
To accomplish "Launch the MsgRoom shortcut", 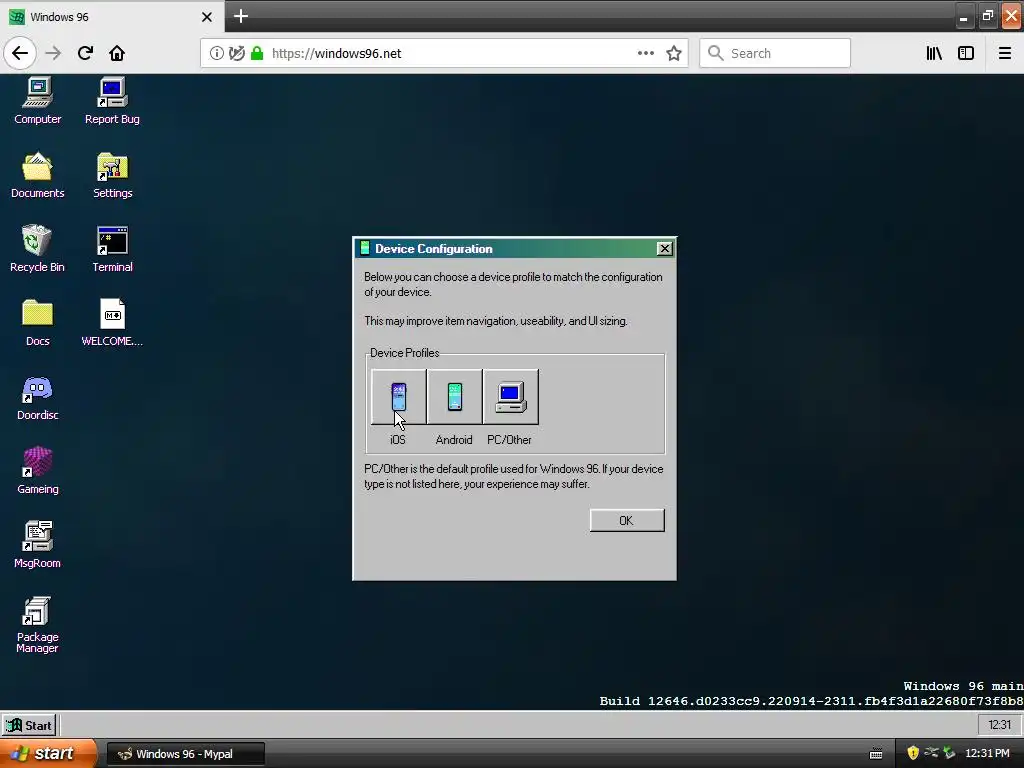I will click(x=37, y=544).
